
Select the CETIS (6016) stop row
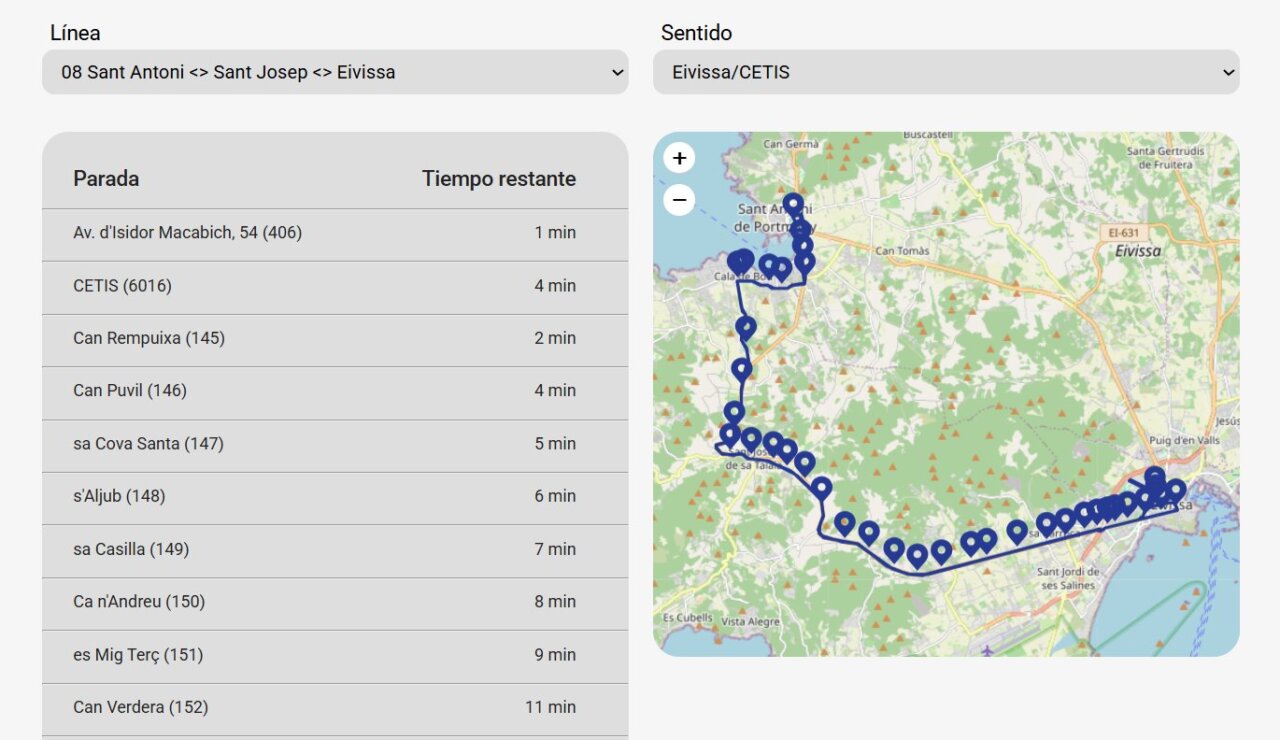point(335,286)
